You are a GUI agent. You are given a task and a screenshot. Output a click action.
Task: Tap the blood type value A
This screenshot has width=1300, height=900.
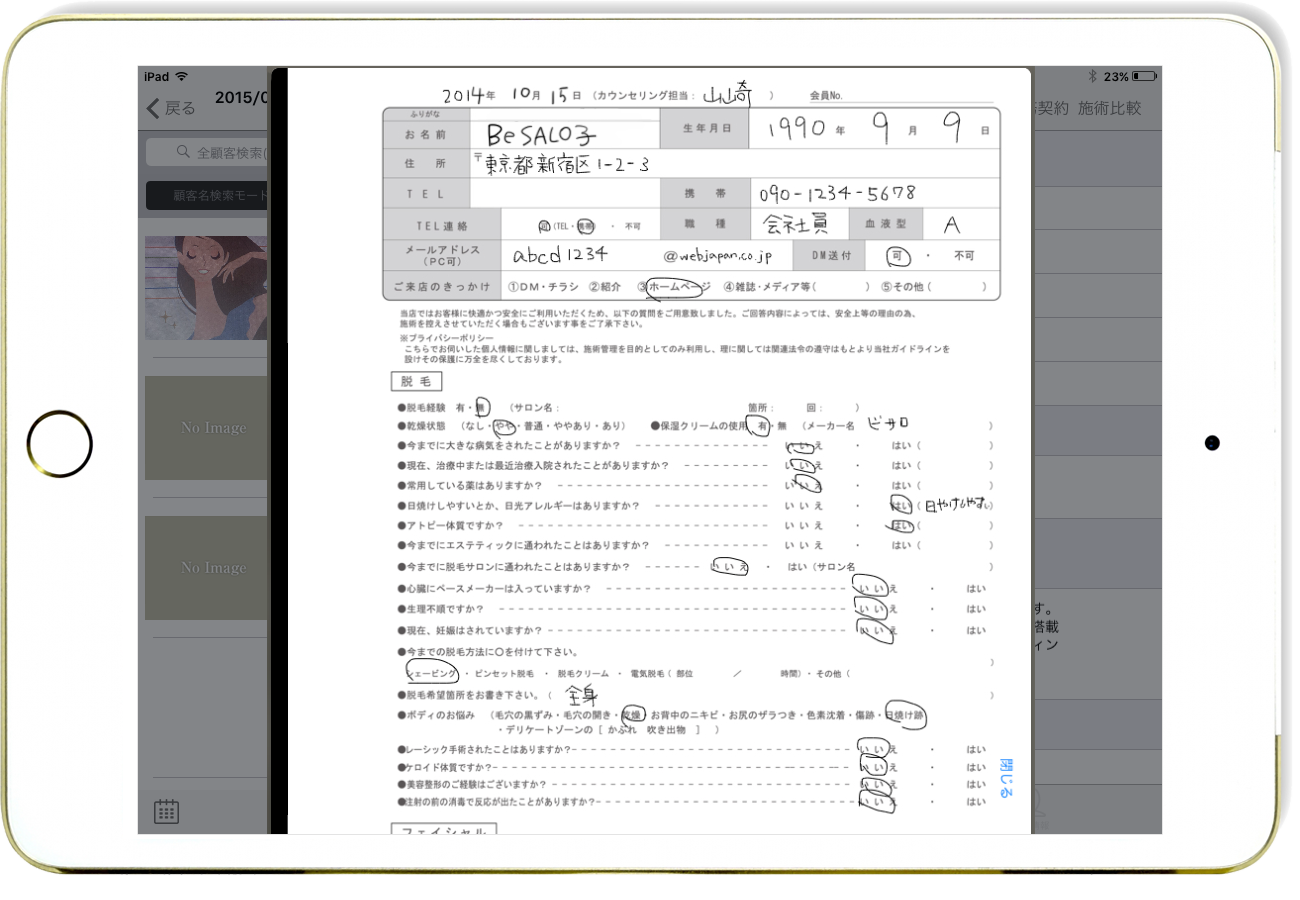click(951, 225)
